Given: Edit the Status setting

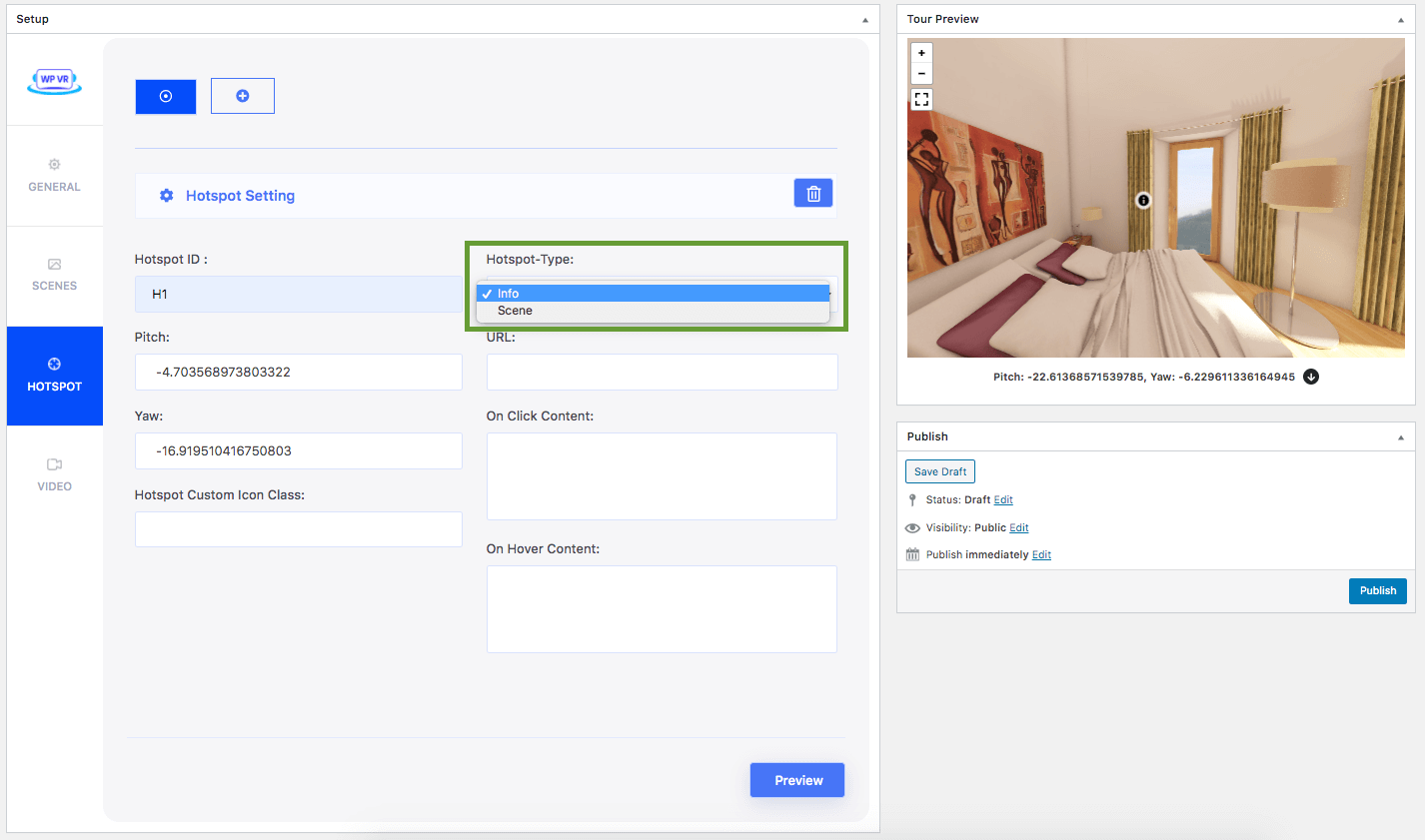Looking at the screenshot, I should (1003, 500).
